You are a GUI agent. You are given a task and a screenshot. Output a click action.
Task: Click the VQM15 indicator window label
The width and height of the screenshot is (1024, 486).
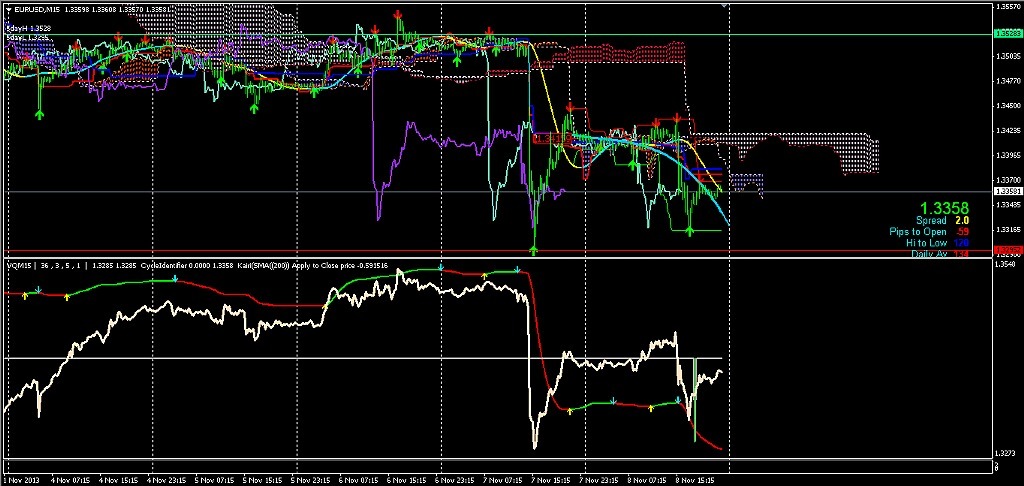tap(21, 266)
